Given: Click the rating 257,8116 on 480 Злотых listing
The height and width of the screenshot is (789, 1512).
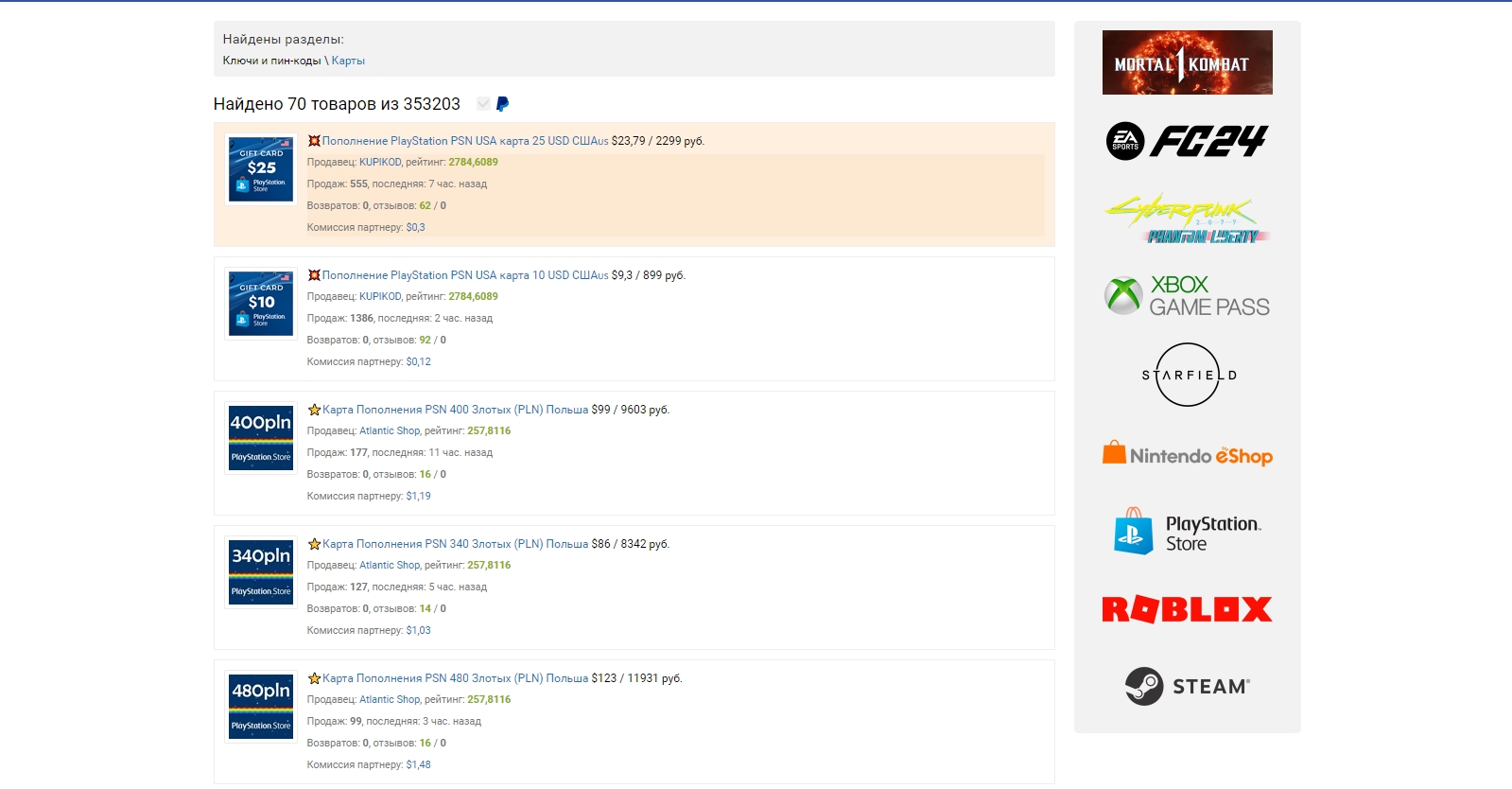Looking at the screenshot, I should (489, 700).
